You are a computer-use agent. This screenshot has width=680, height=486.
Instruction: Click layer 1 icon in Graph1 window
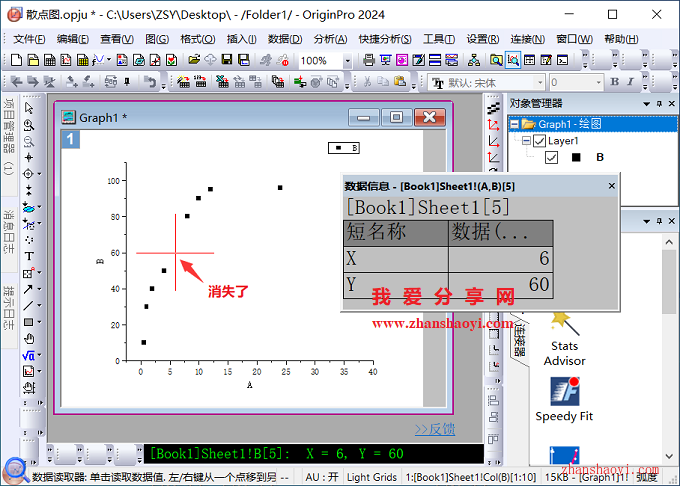click(x=70, y=140)
